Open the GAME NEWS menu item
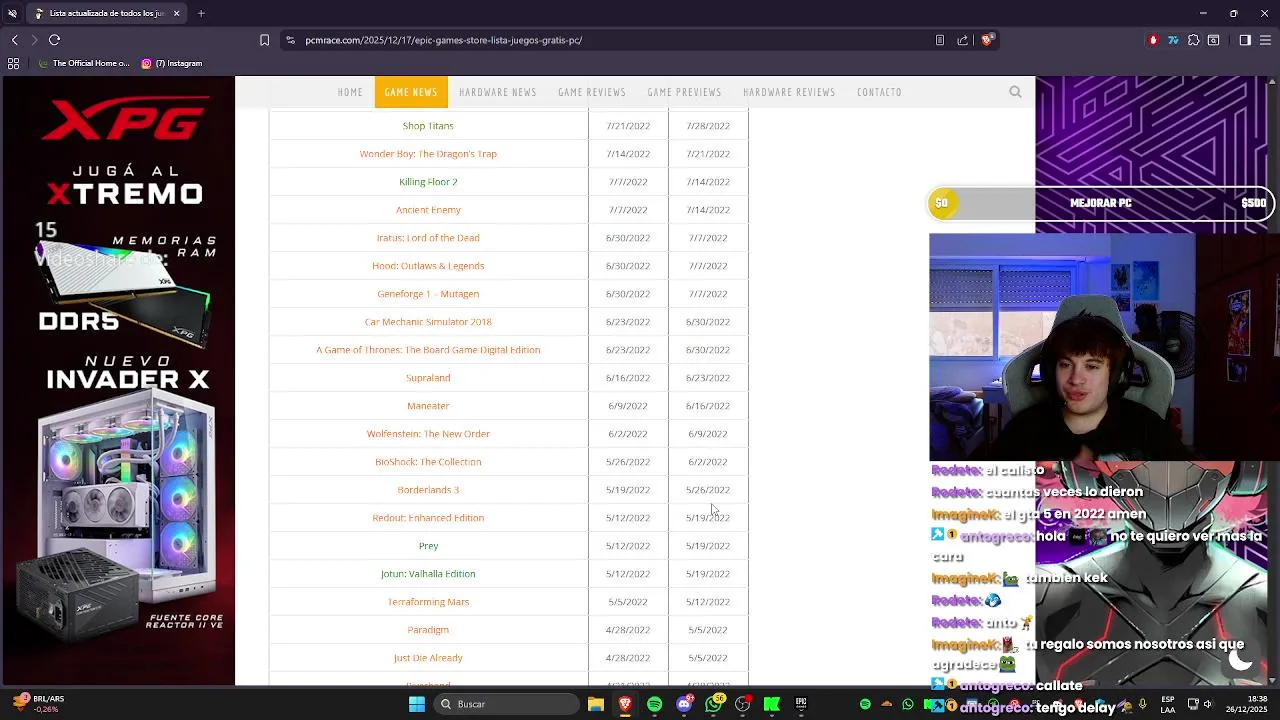1280x720 pixels. coord(411,92)
